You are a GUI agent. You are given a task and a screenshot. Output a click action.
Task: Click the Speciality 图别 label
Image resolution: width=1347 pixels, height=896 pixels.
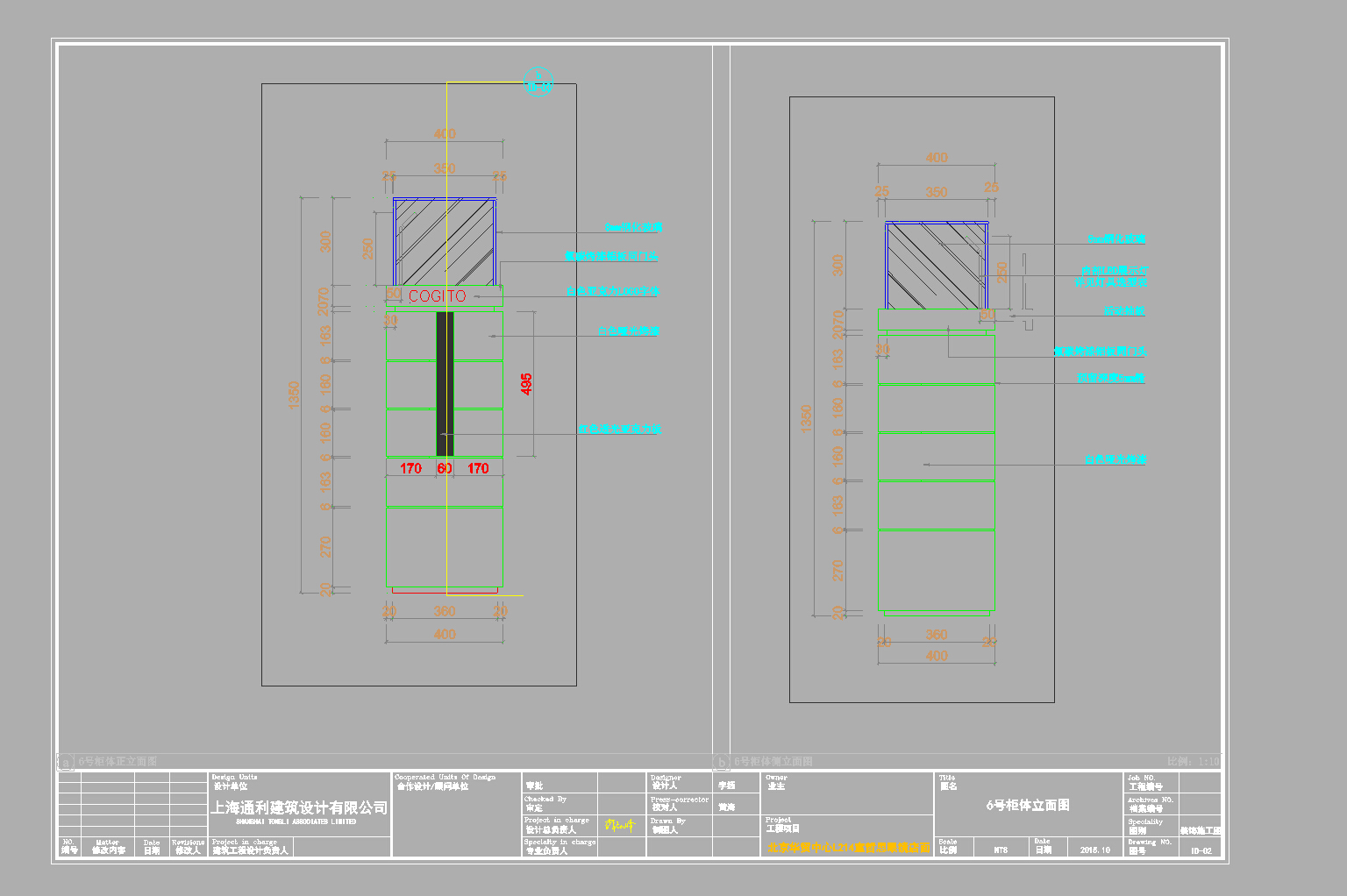[1145, 826]
